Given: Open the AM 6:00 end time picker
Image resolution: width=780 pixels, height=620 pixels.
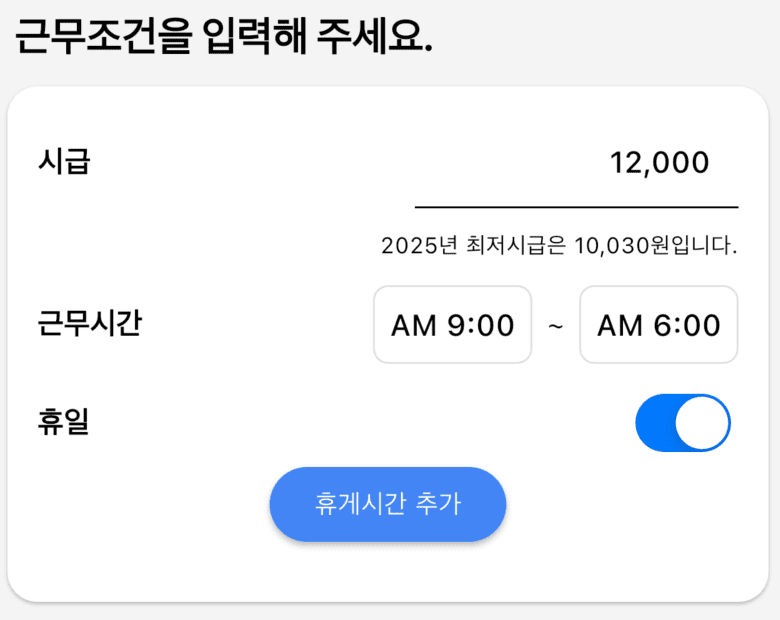Looking at the screenshot, I should tap(658, 325).
